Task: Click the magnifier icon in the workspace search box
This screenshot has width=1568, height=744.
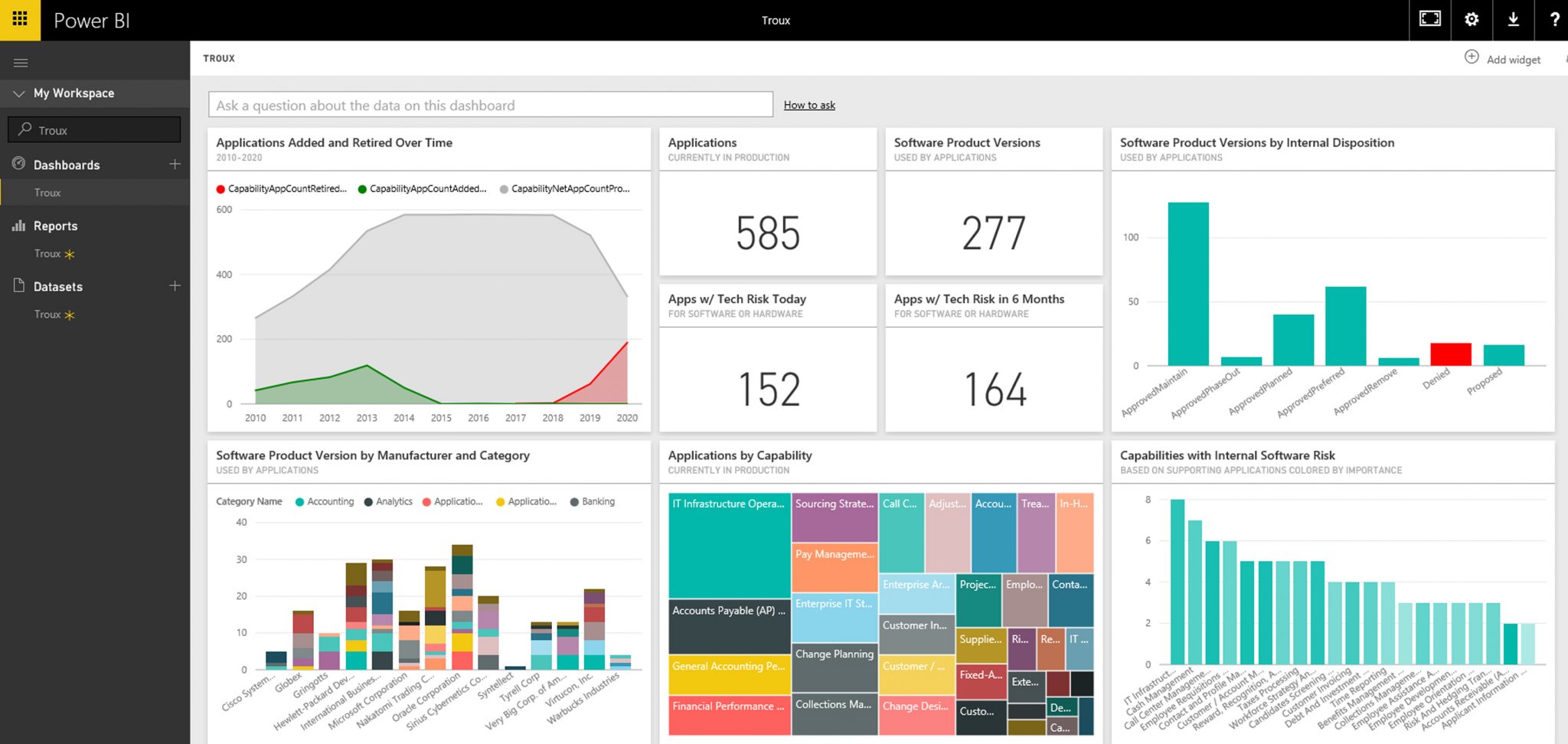Action: [x=25, y=129]
